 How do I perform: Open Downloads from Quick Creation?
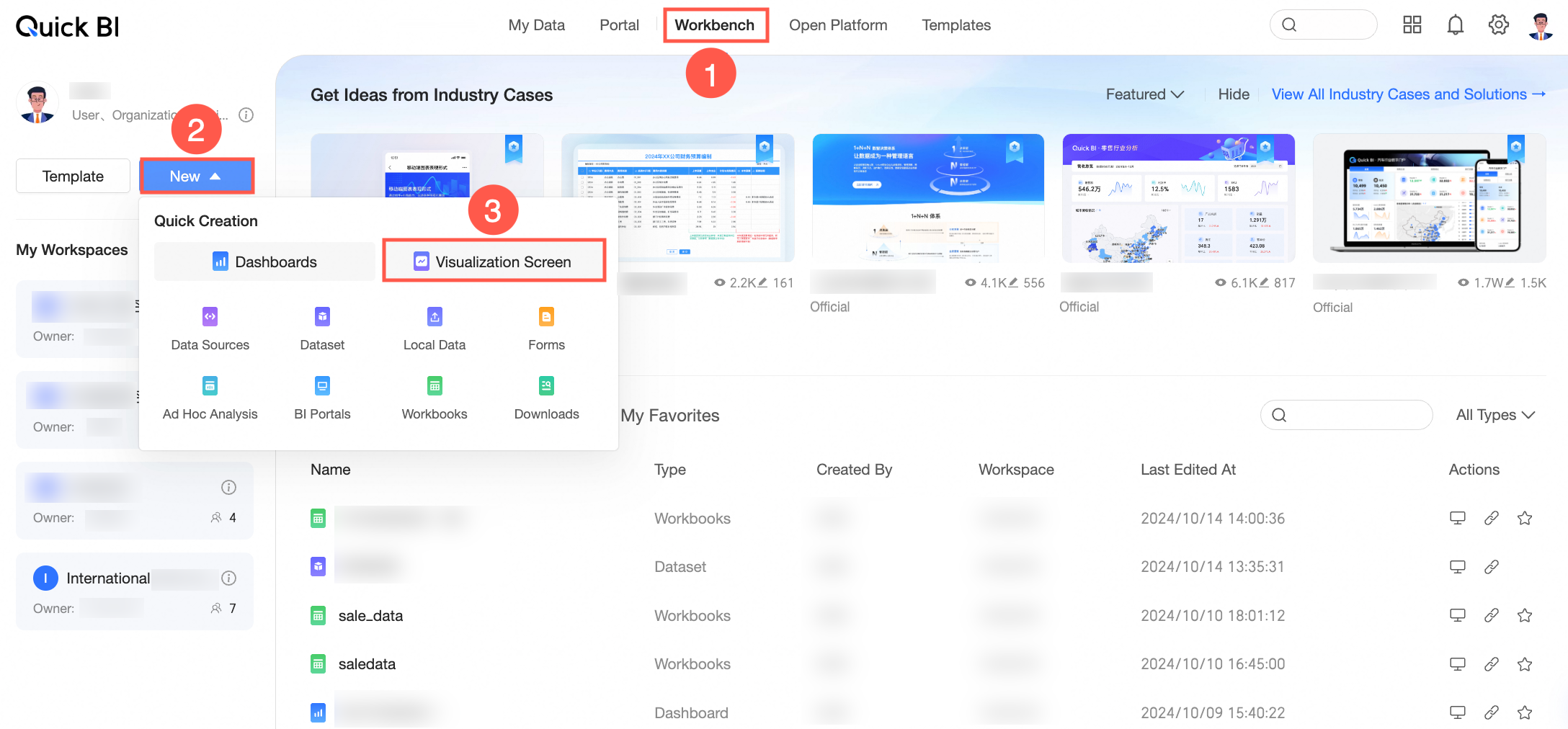click(x=546, y=398)
